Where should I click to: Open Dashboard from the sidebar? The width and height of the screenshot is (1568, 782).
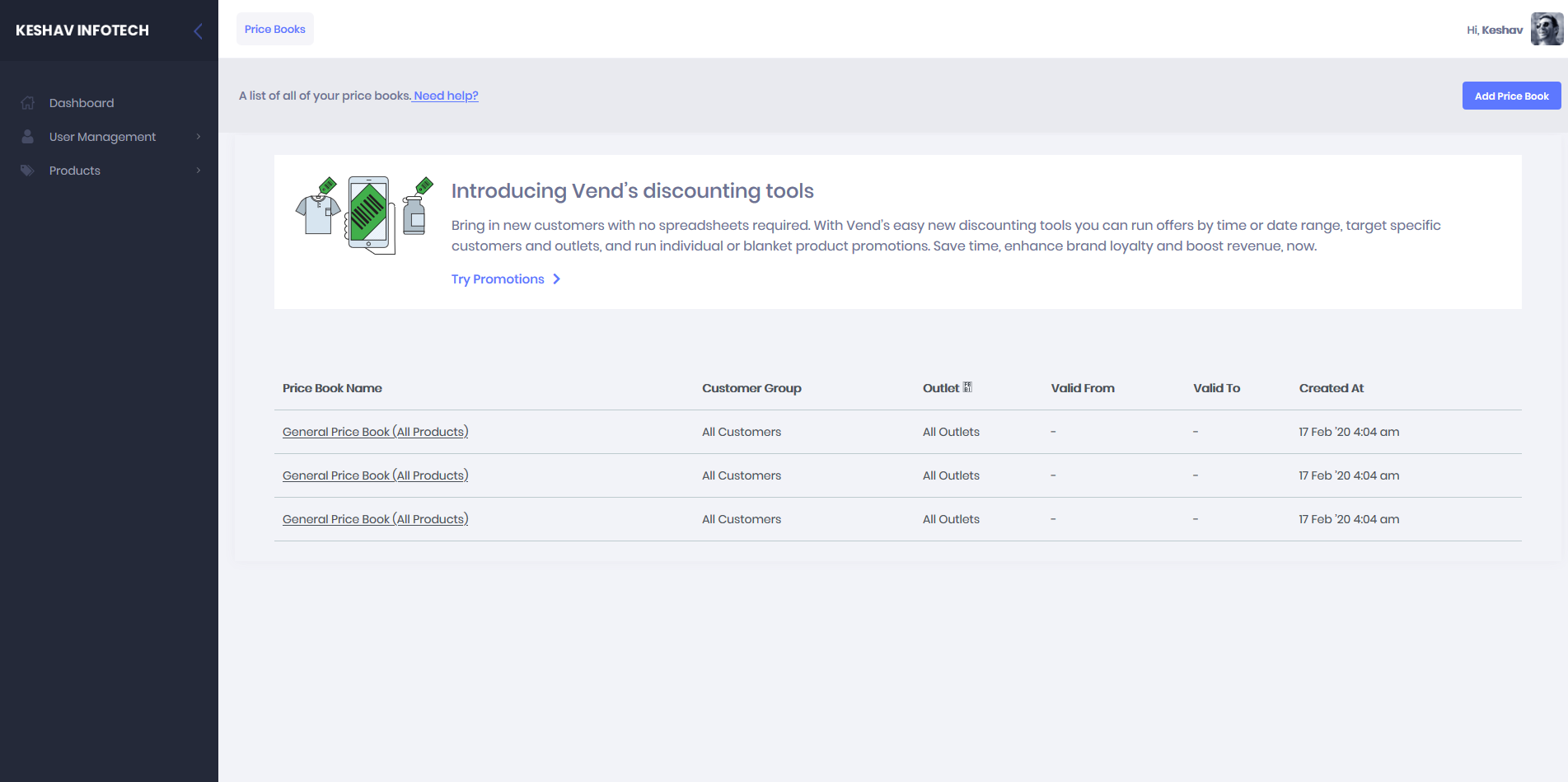[82, 103]
